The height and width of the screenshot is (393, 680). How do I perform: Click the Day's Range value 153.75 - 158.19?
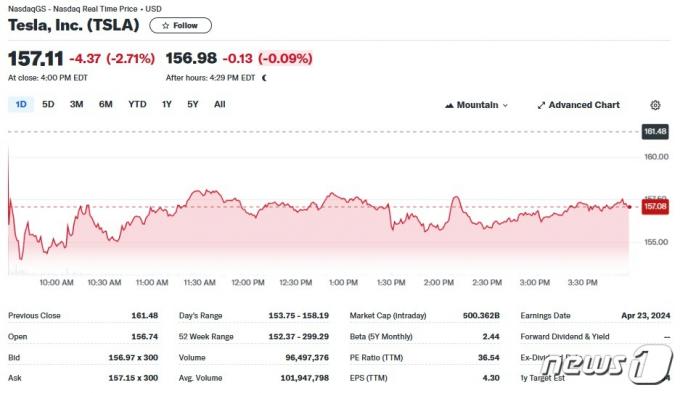tap(298, 315)
